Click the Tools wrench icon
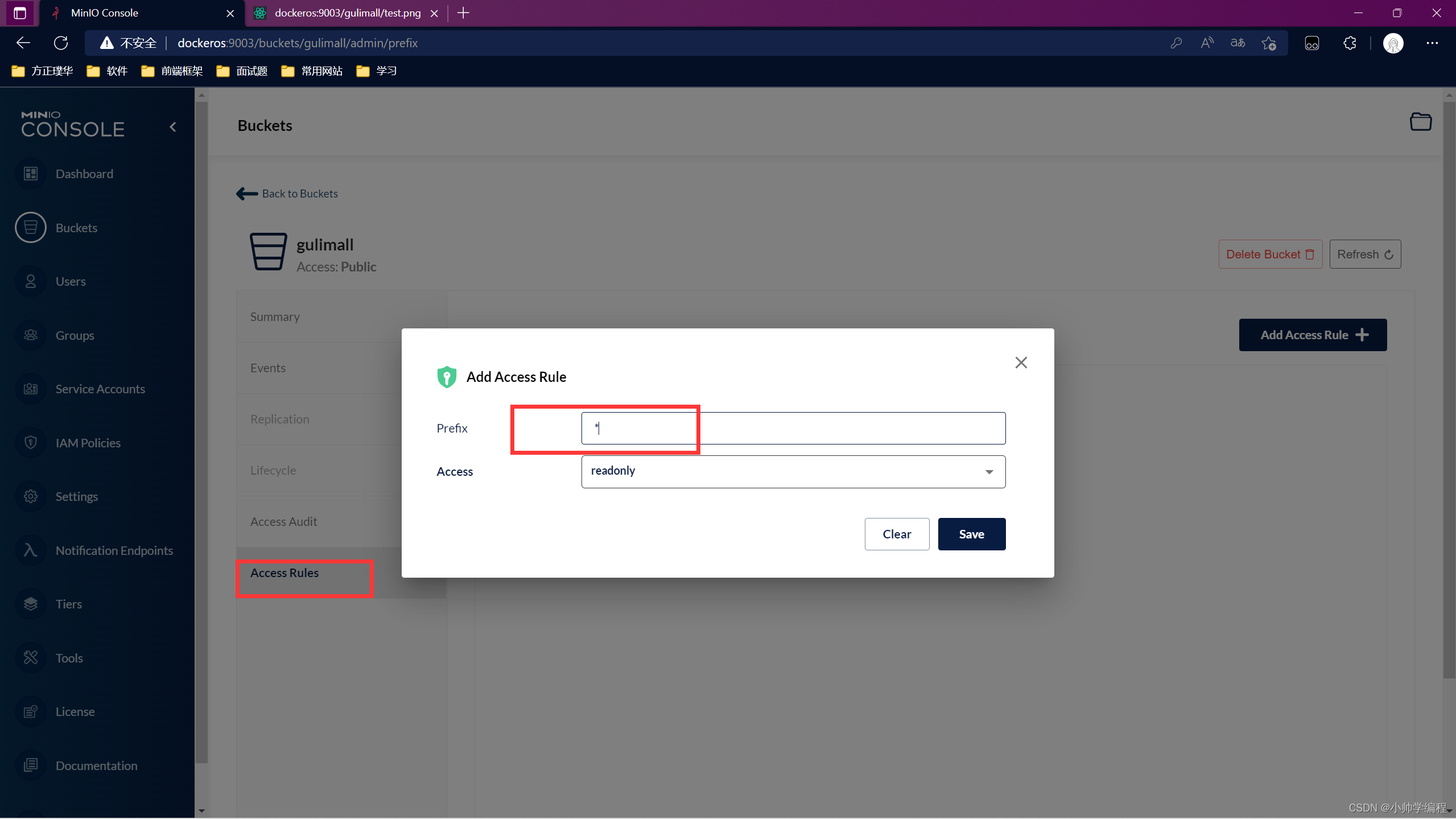Image resolution: width=1456 pixels, height=819 pixels. pyautogui.click(x=31, y=657)
